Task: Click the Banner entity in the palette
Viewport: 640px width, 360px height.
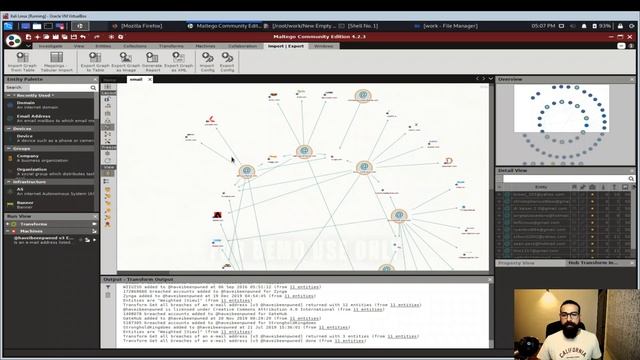Action: click(x=51, y=204)
